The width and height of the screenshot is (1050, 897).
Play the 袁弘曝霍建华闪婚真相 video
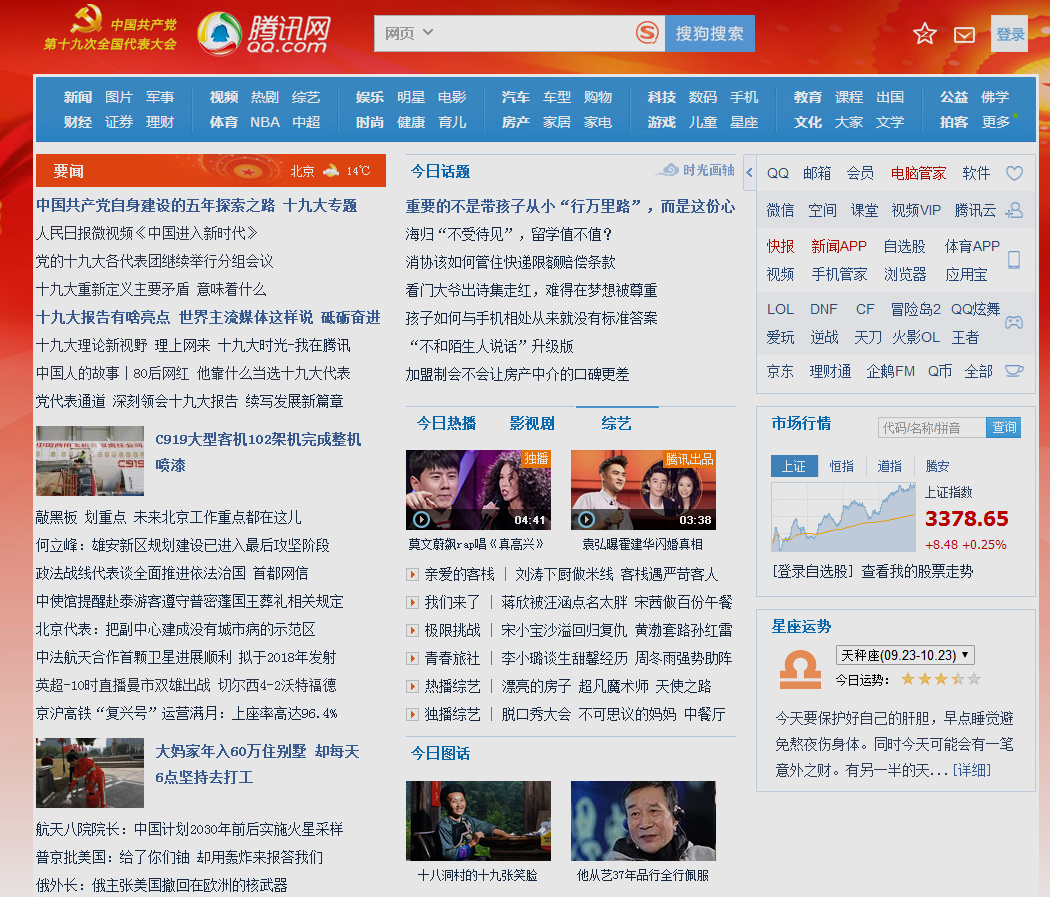click(643, 490)
